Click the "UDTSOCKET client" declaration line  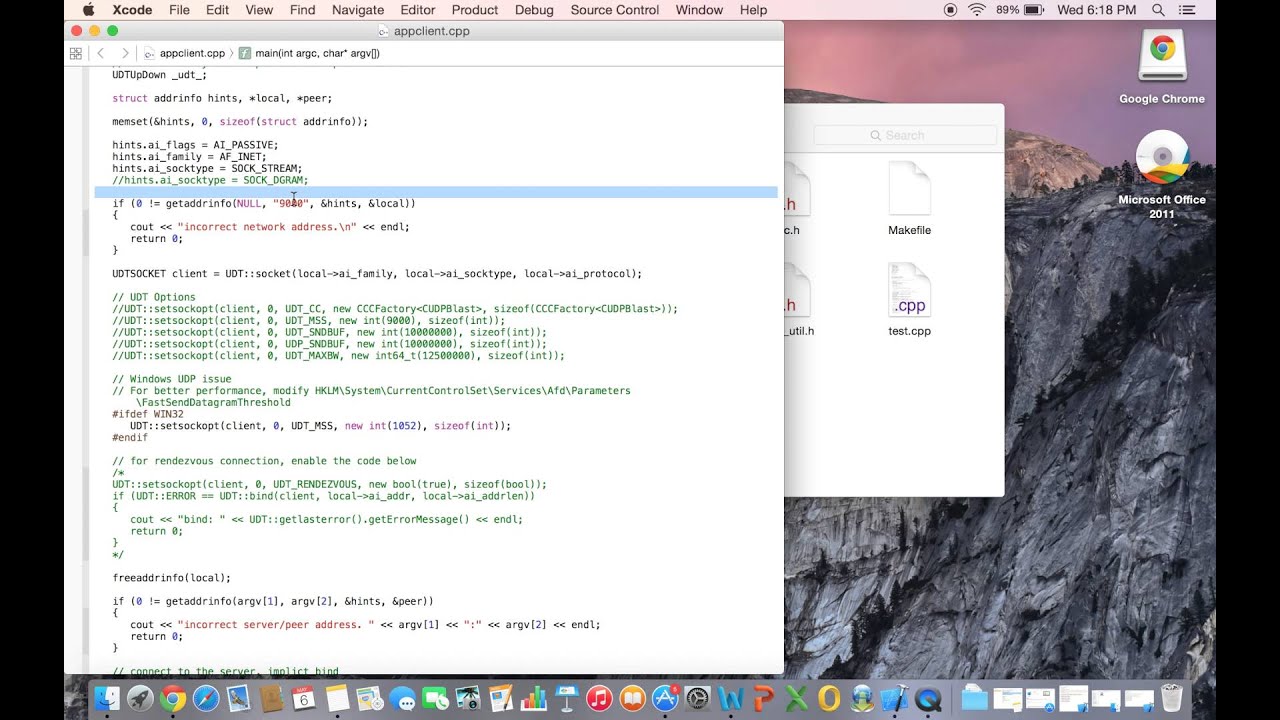point(377,274)
